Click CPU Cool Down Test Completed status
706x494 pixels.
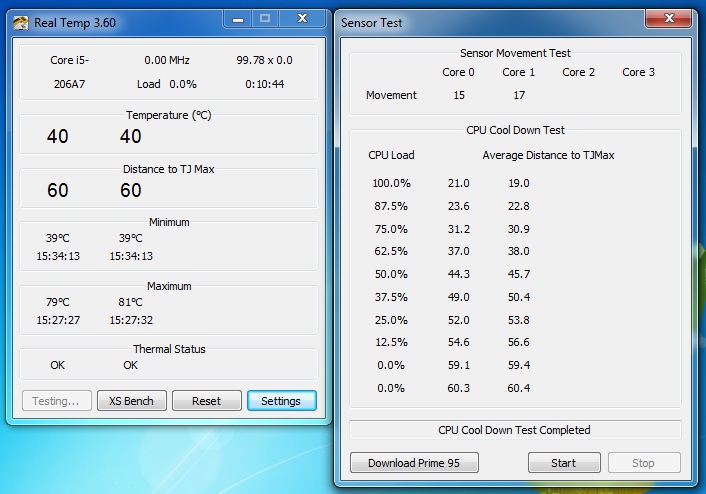coord(515,430)
